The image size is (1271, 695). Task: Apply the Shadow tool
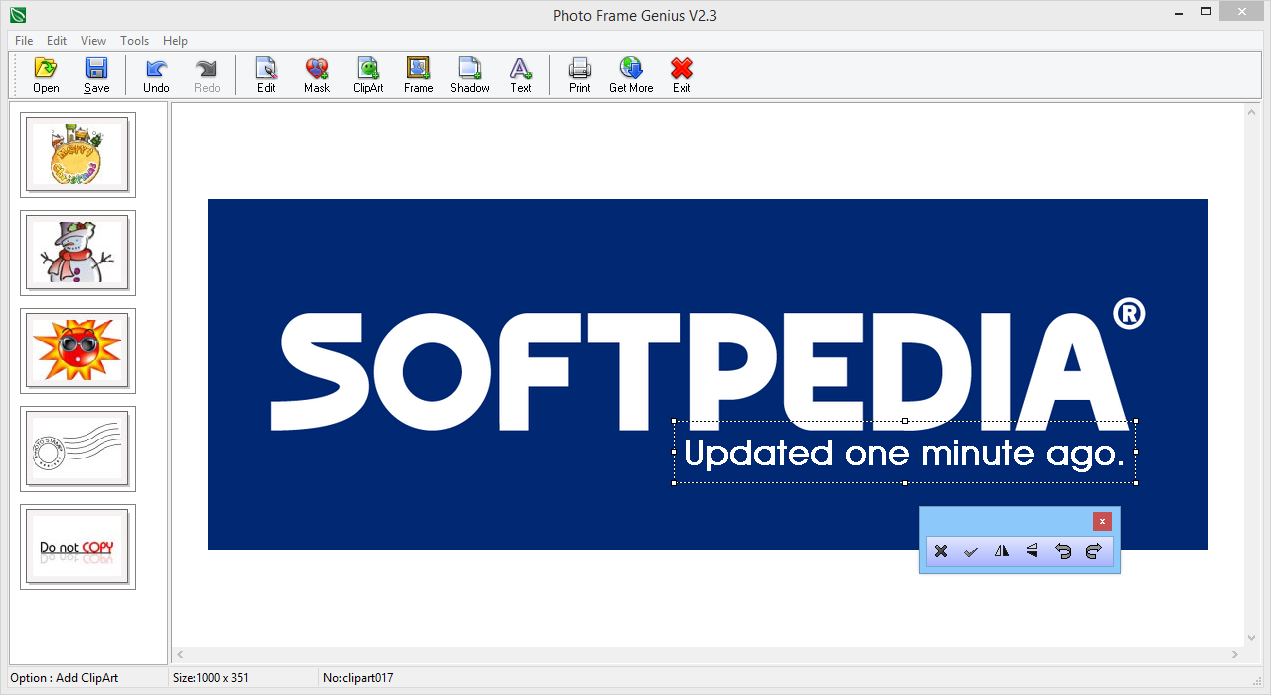(x=469, y=75)
